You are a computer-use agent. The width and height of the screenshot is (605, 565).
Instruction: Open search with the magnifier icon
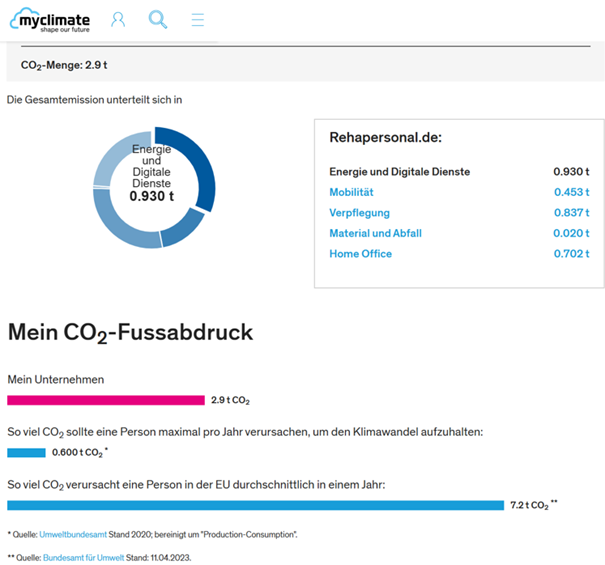coord(157,19)
